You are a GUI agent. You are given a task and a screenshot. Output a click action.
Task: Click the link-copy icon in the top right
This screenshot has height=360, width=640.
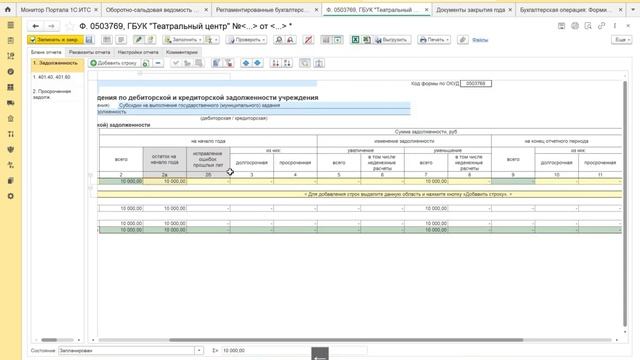pos(601,26)
